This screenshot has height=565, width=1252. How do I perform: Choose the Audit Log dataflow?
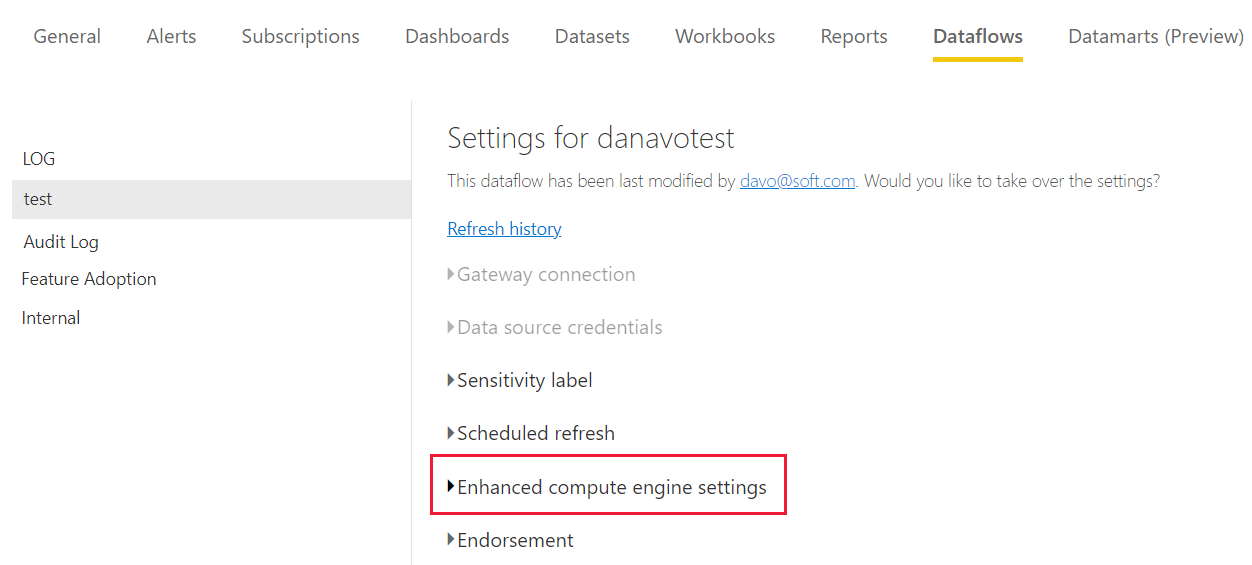(x=61, y=242)
